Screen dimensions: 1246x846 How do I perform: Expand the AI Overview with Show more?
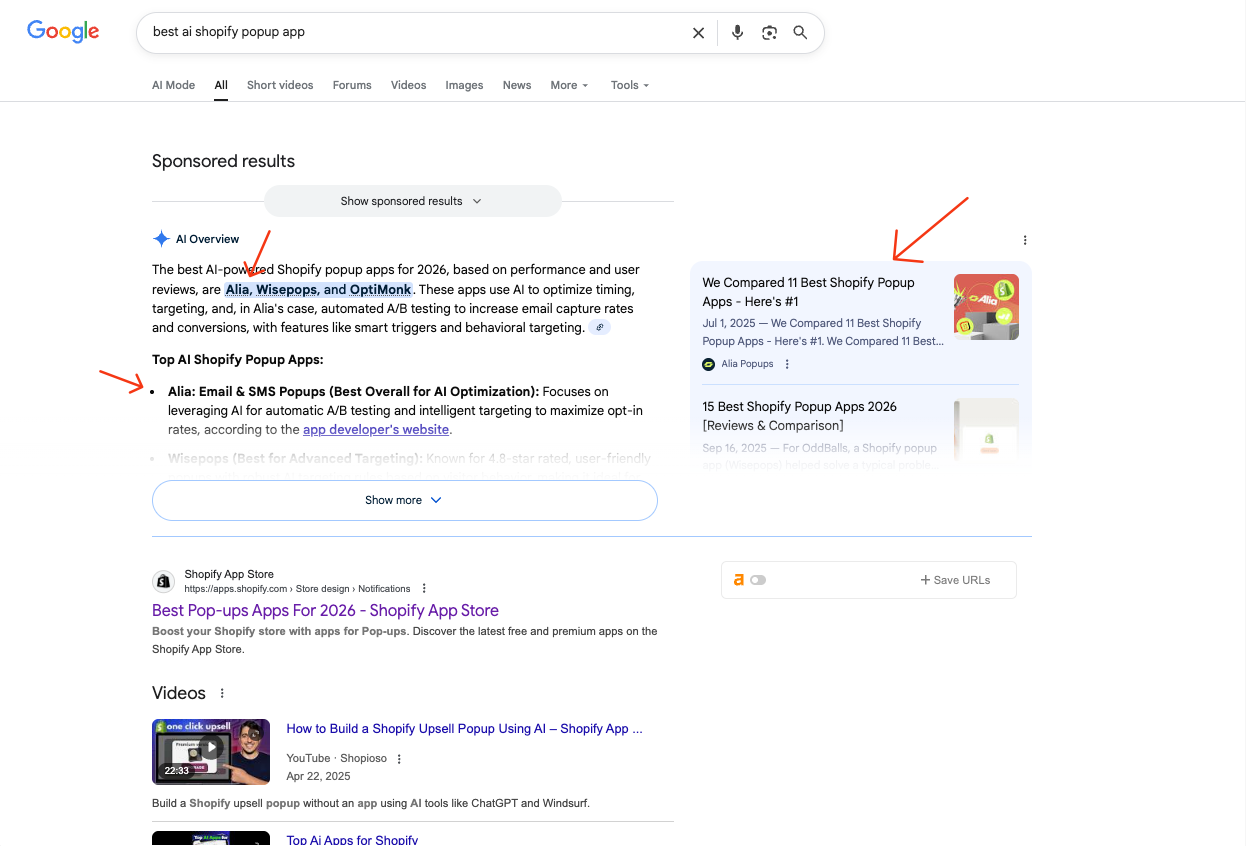[x=404, y=500]
